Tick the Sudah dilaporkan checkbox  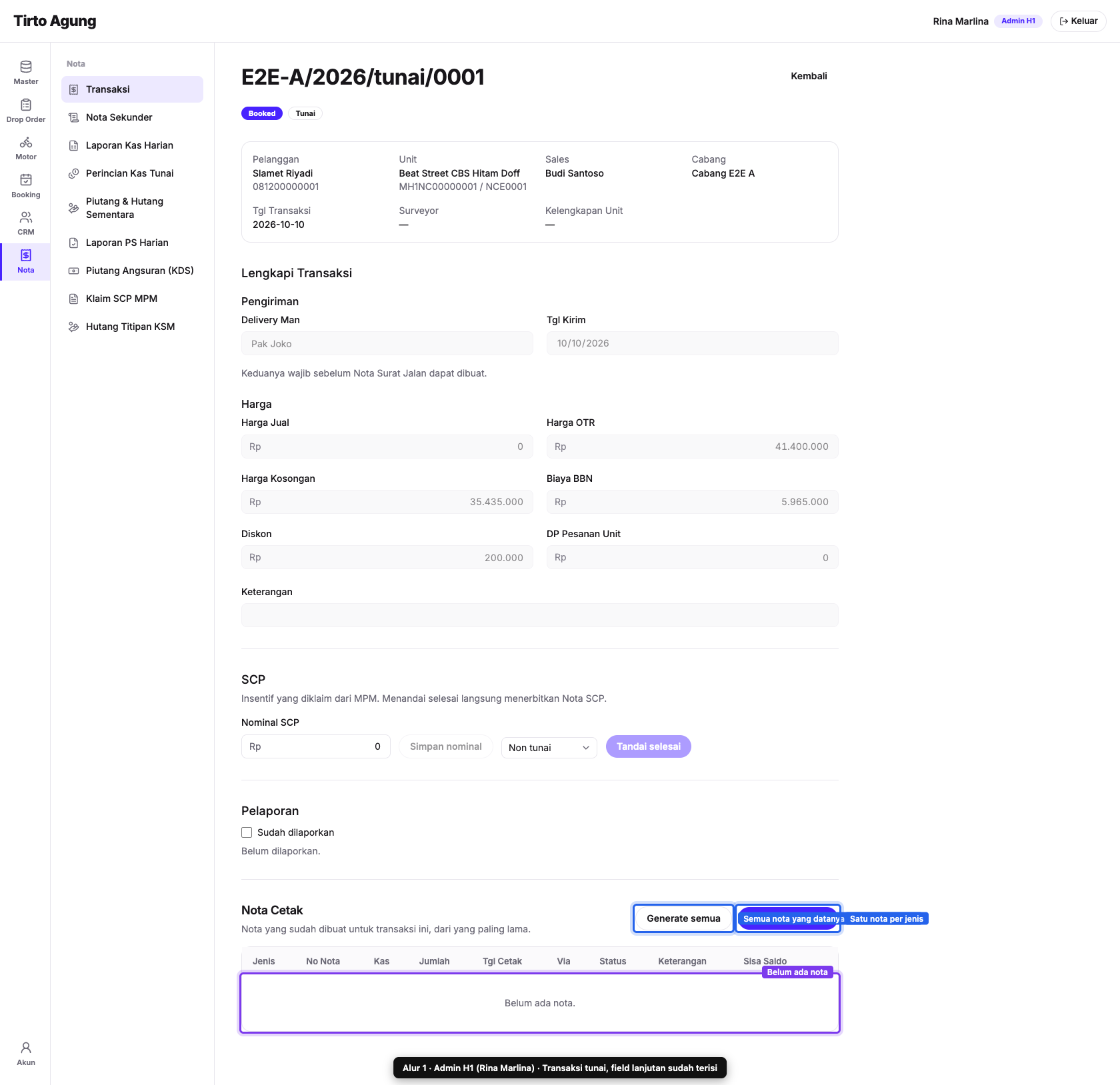(247, 832)
